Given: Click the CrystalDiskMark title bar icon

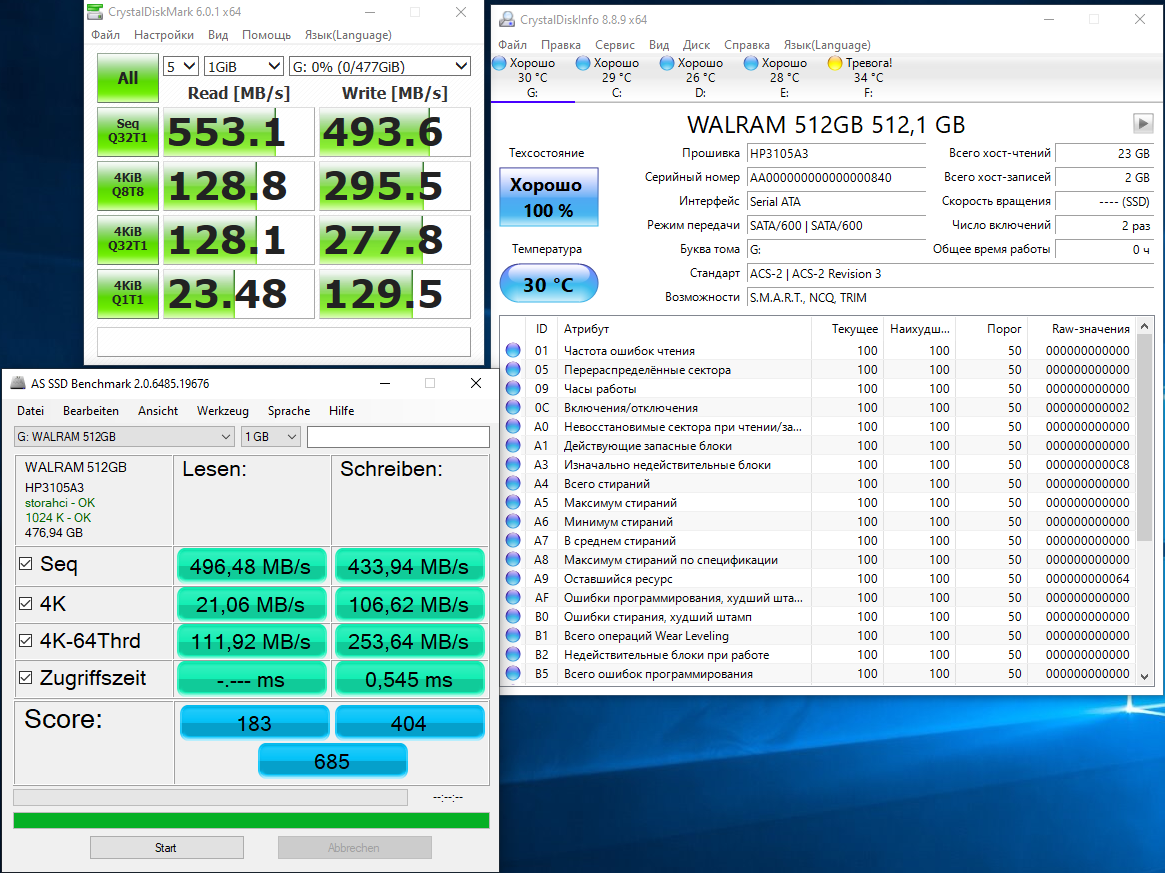Looking at the screenshot, I should pyautogui.click(x=95, y=12).
